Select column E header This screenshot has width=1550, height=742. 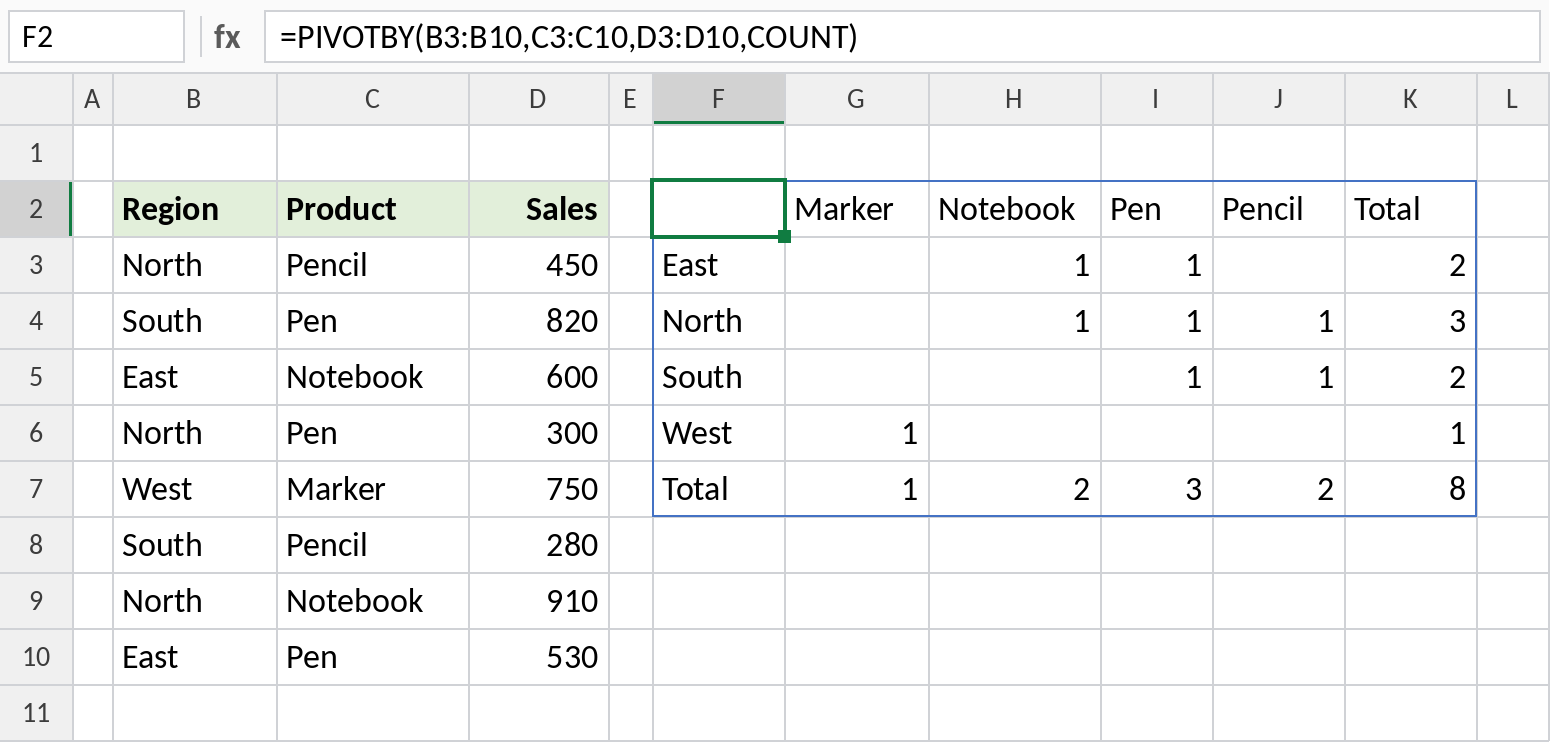[x=630, y=98]
